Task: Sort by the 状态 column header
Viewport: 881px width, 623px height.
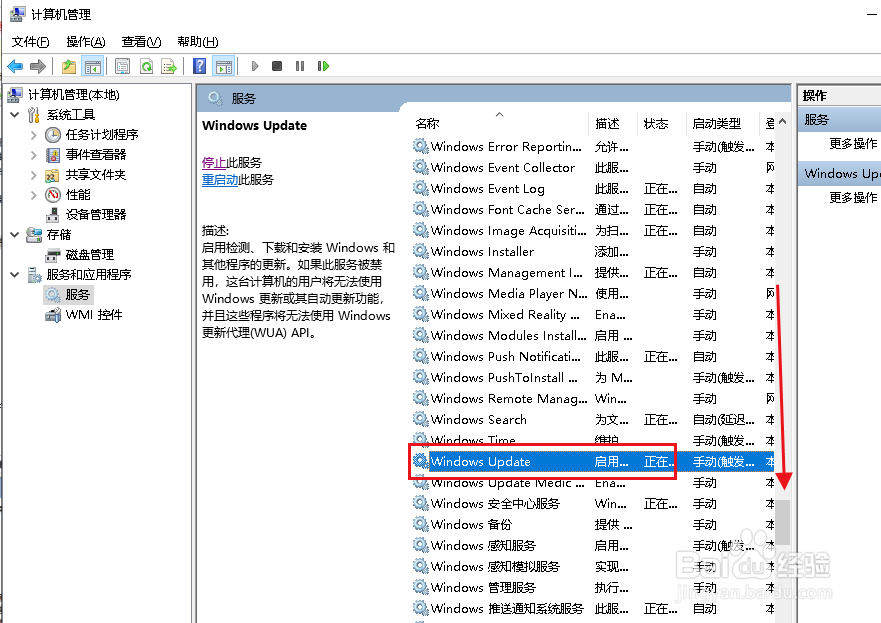Action: click(x=656, y=124)
